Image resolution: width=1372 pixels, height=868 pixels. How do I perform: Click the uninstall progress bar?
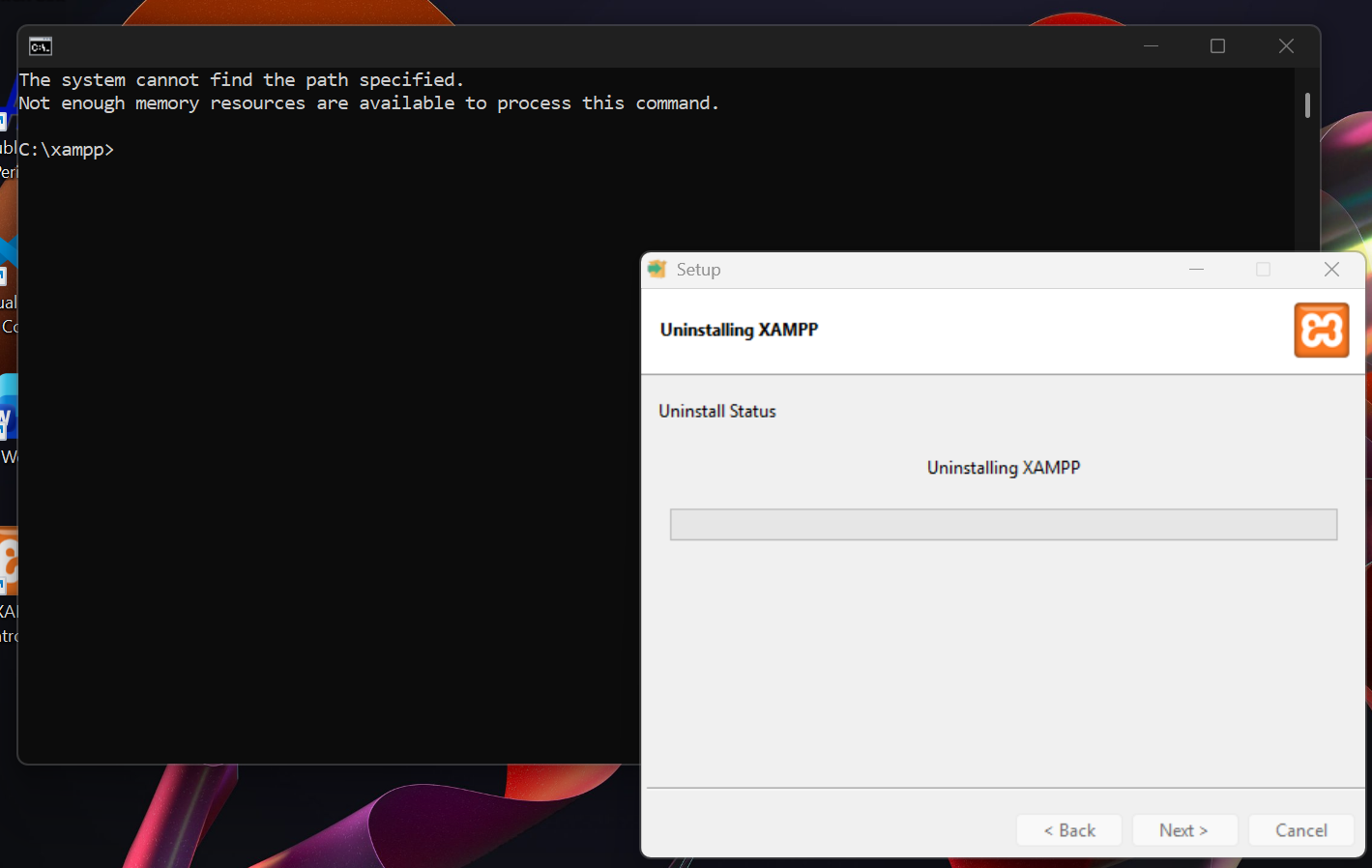(x=1004, y=525)
